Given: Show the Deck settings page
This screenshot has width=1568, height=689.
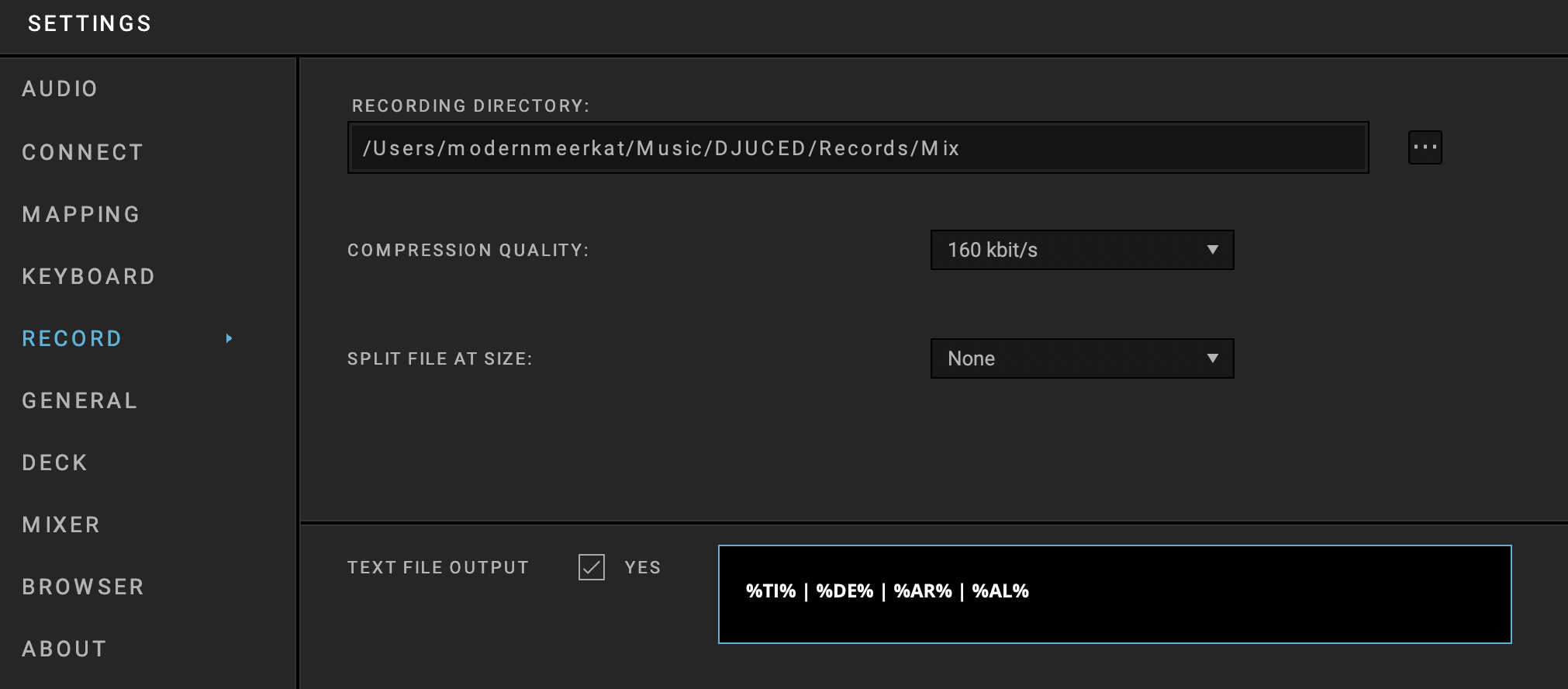Looking at the screenshot, I should click(55, 462).
